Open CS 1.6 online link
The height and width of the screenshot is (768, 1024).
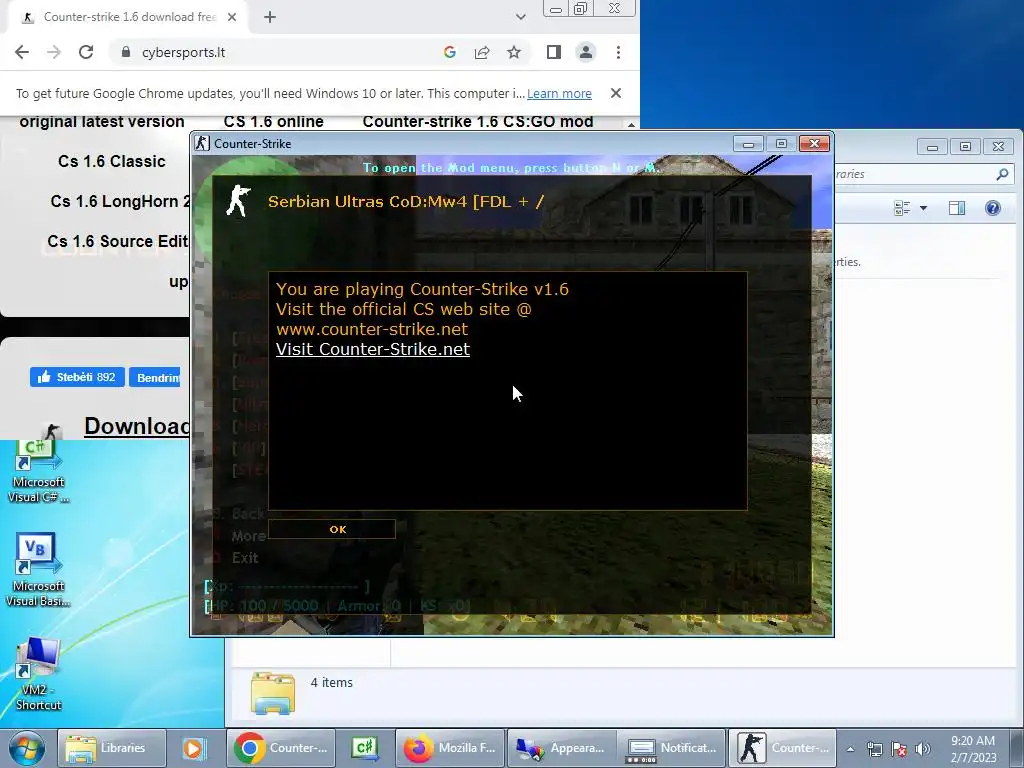coord(274,121)
